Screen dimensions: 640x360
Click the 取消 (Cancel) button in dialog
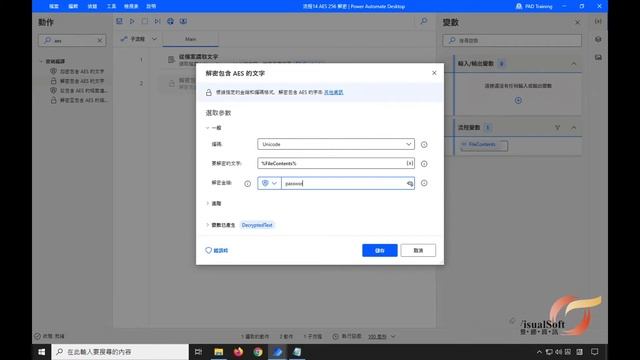point(418,250)
